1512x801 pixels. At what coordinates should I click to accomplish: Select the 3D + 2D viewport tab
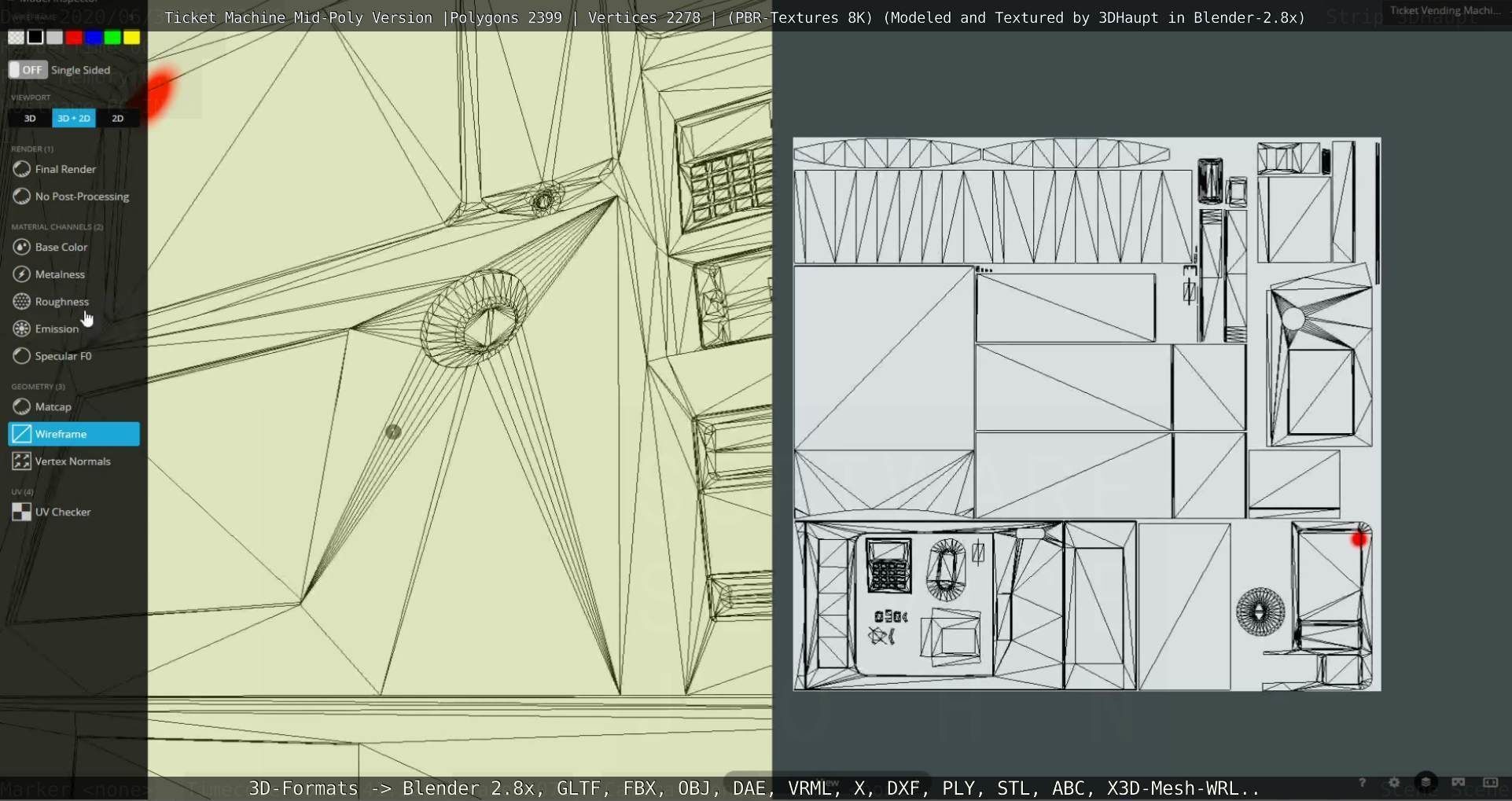tap(74, 118)
